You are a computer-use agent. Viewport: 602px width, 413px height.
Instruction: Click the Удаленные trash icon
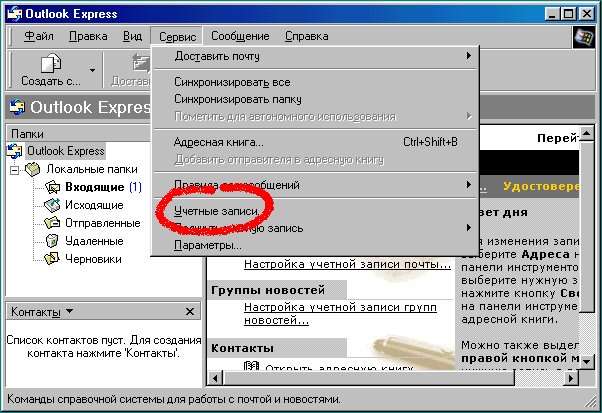(x=52, y=241)
